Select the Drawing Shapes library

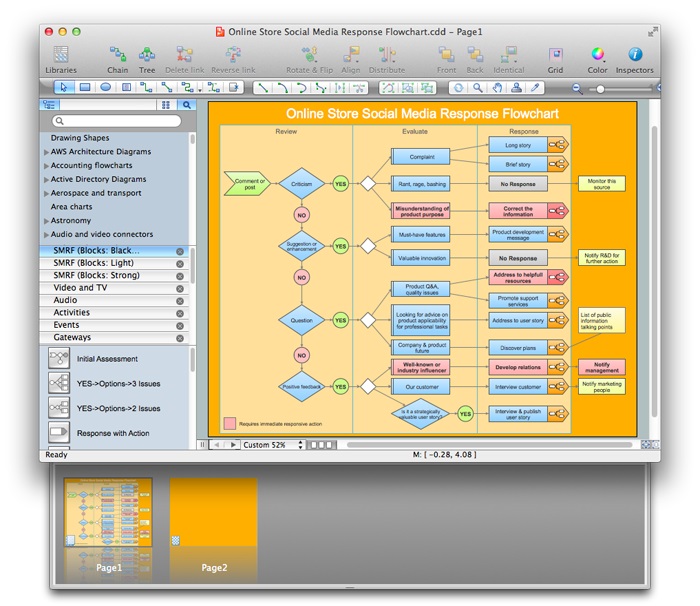(x=80, y=138)
